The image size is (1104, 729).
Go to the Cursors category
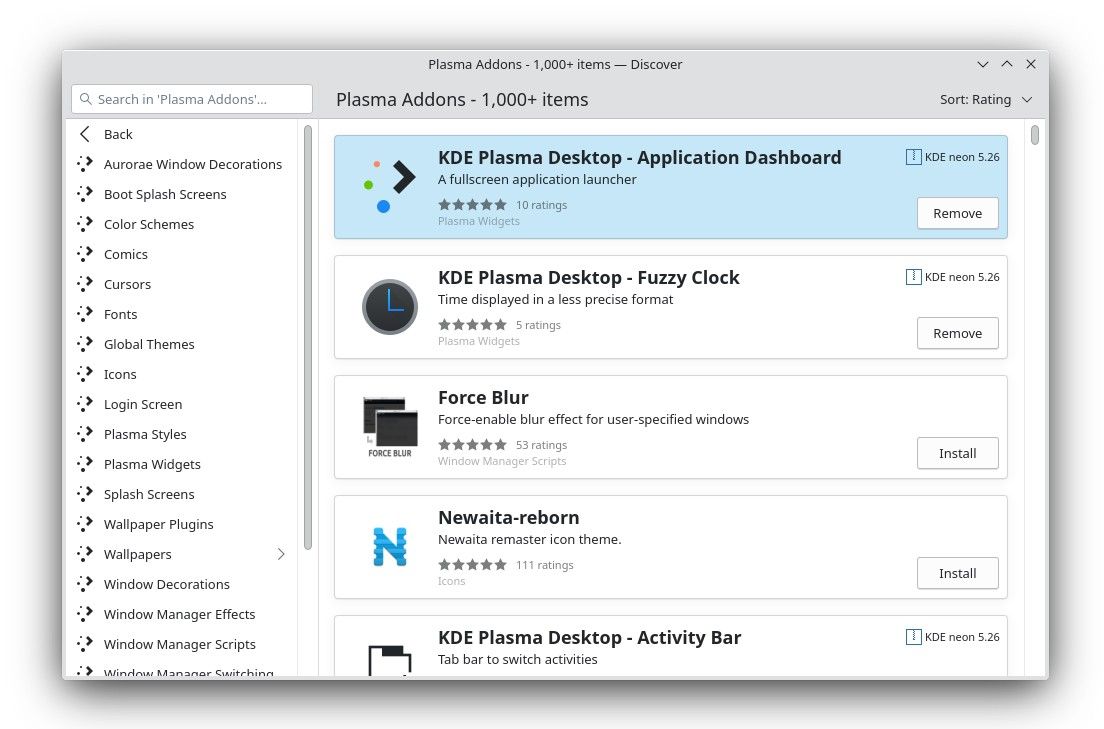(x=127, y=284)
